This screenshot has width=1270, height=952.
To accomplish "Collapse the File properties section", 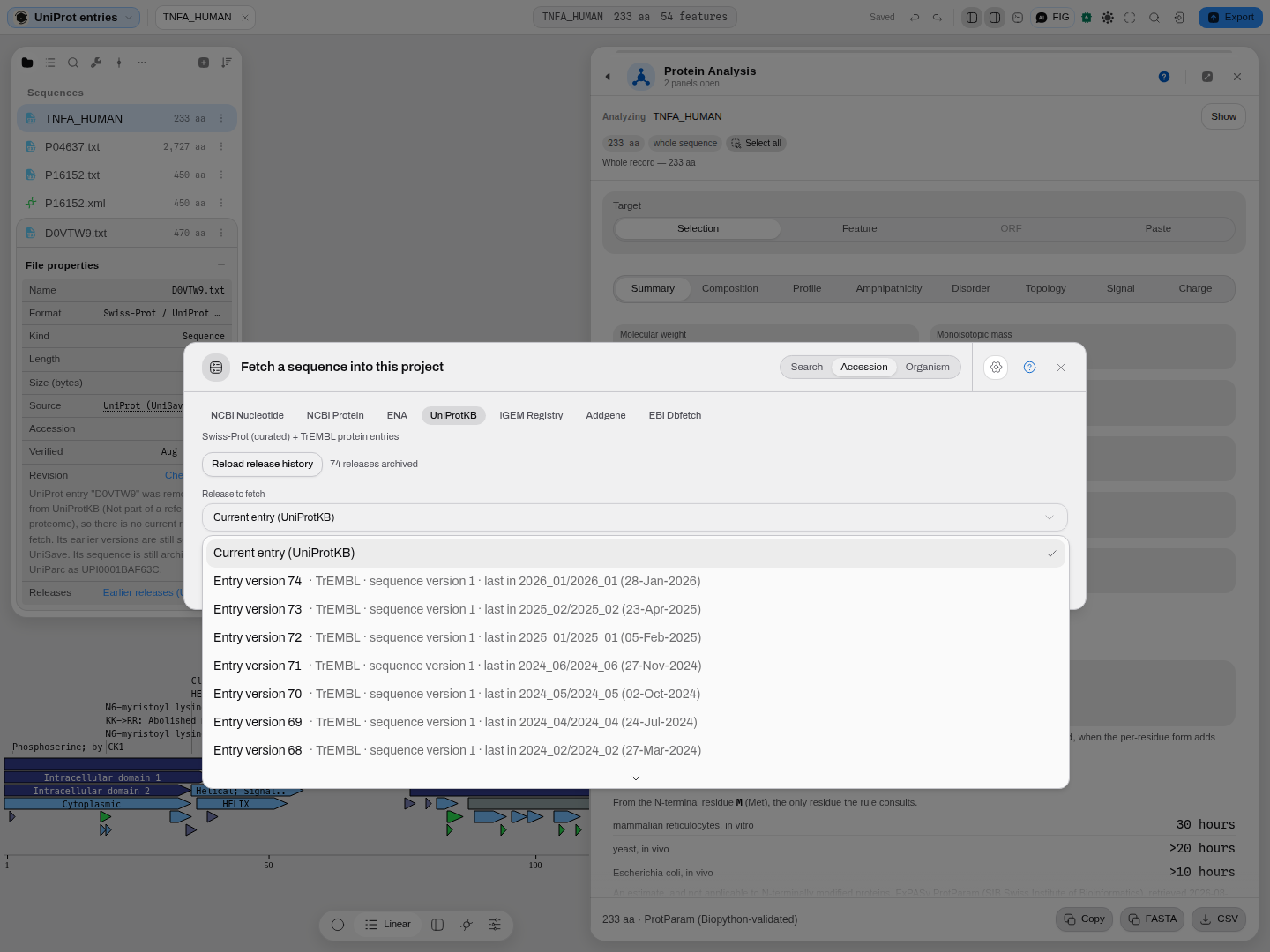I will pos(221,265).
